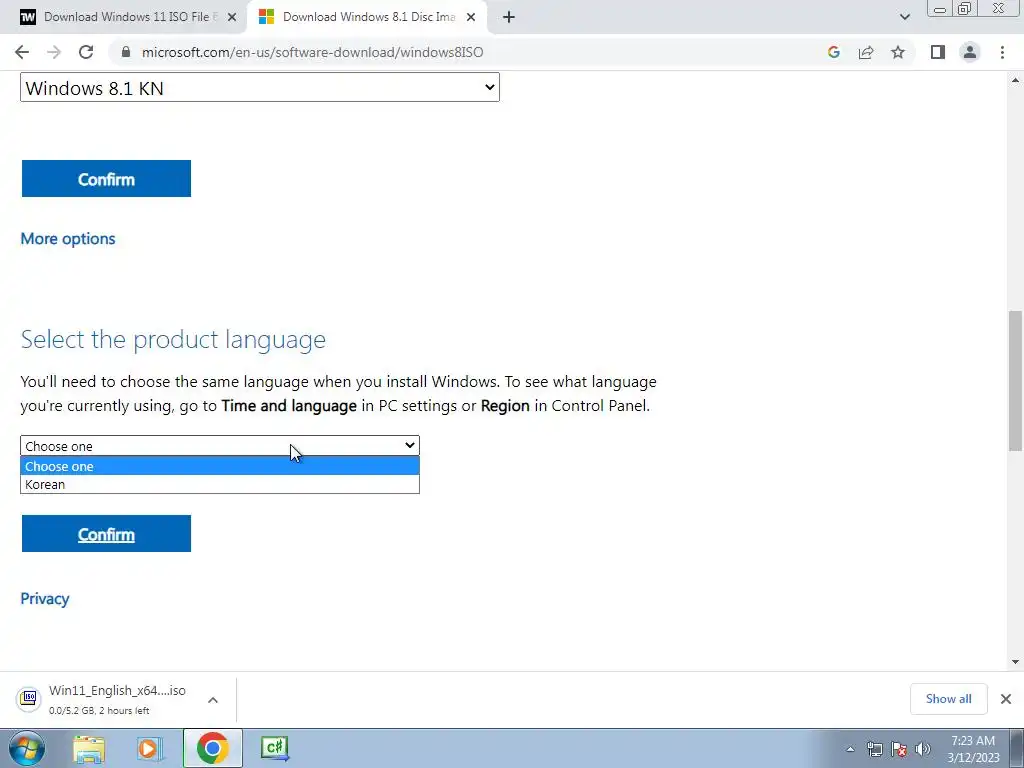Open the Google icon in address bar
1024x768 pixels.
click(x=833, y=52)
